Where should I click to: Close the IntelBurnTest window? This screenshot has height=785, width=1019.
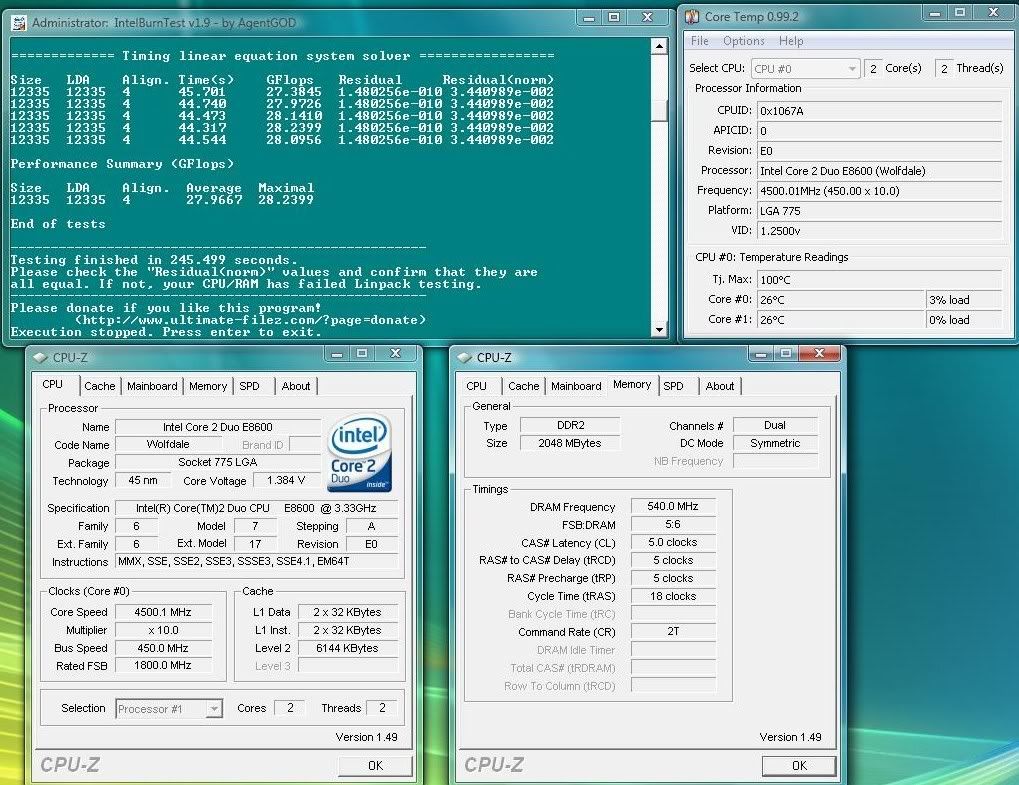tap(647, 18)
